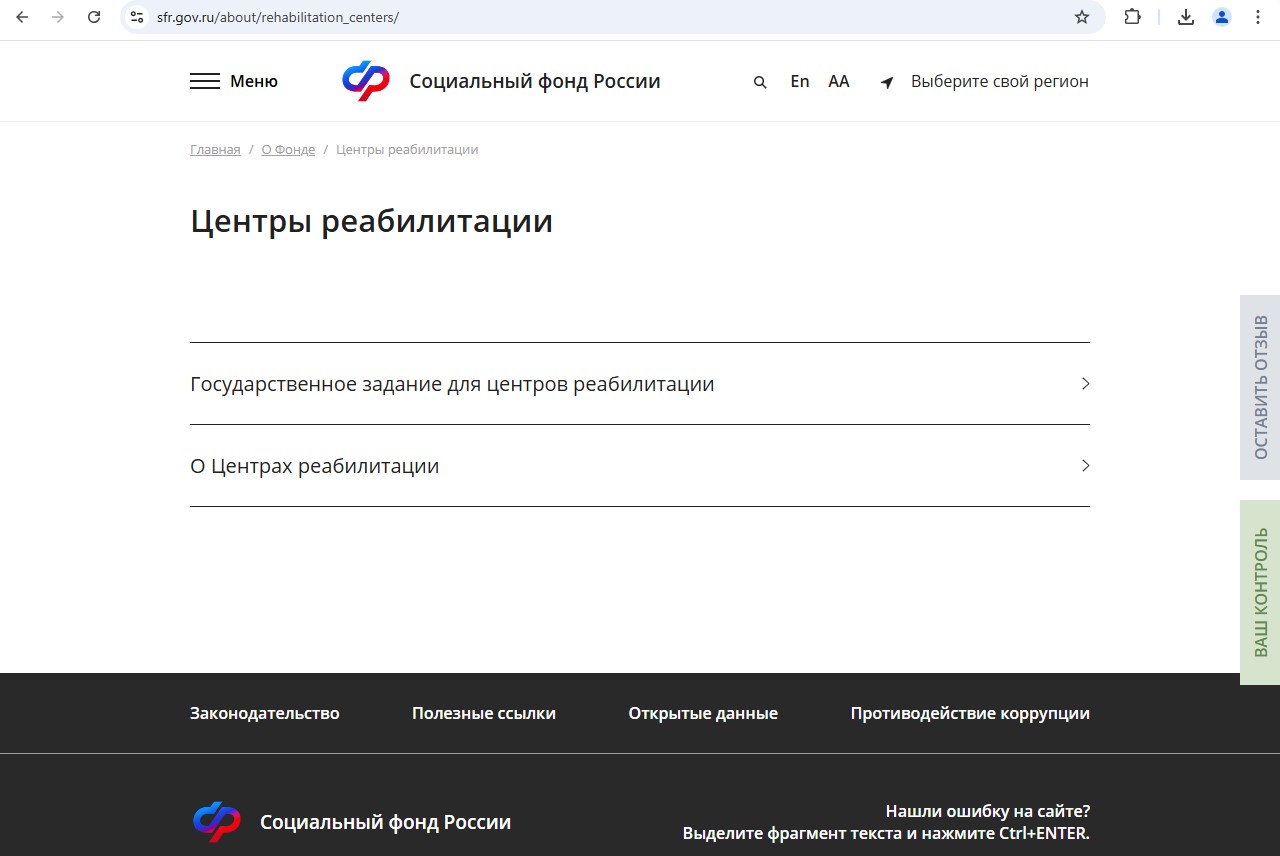The height and width of the screenshot is (856, 1280).
Task: Open site search with magnifier icon
Action: pyautogui.click(x=760, y=82)
